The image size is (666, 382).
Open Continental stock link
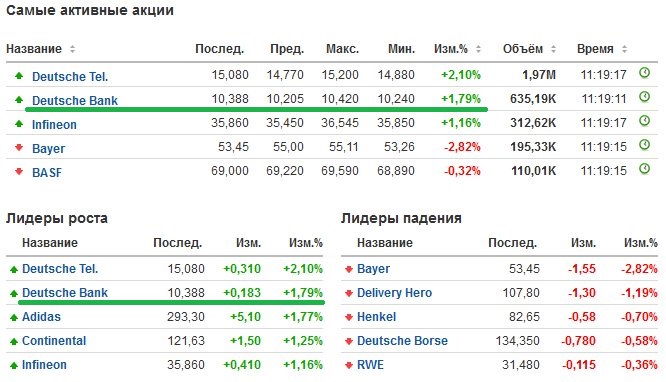coord(54,341)
